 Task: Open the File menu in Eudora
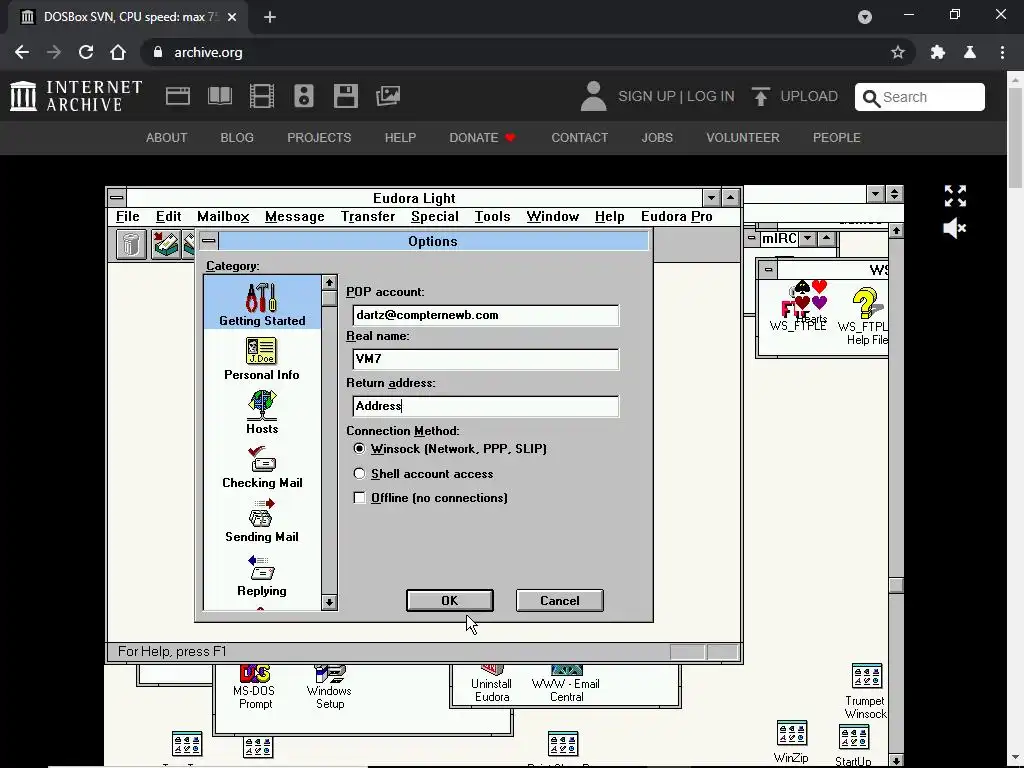click(x=127, y=216)
